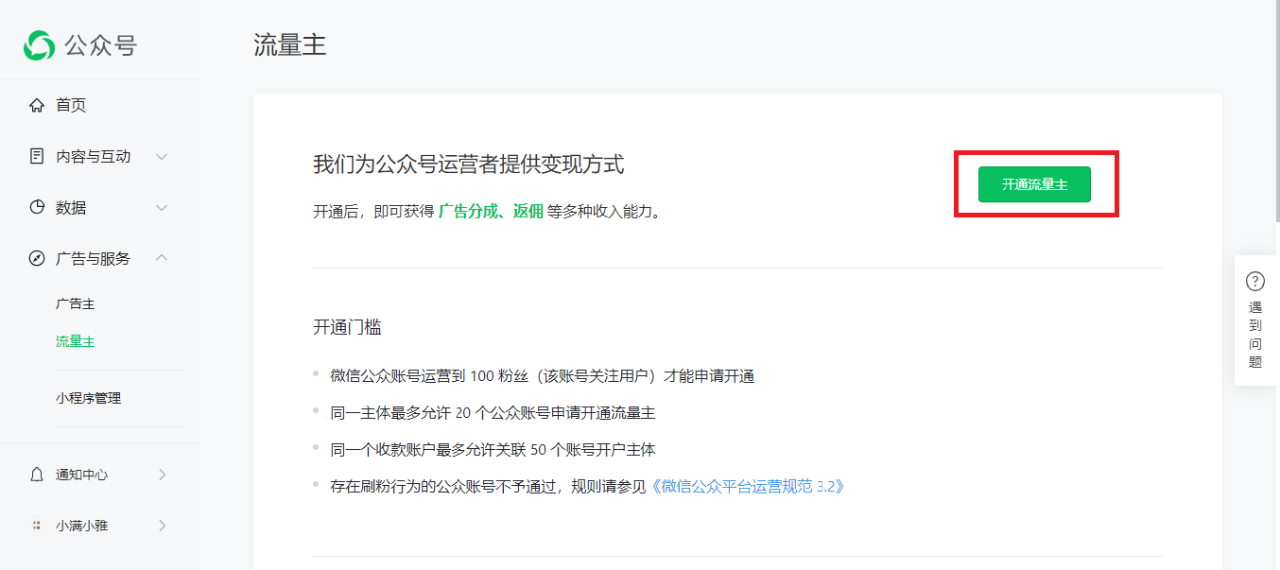This screenshot has width=1280, height=570.
Task: Select 广告主 submenu item
Action: (75, 304)
